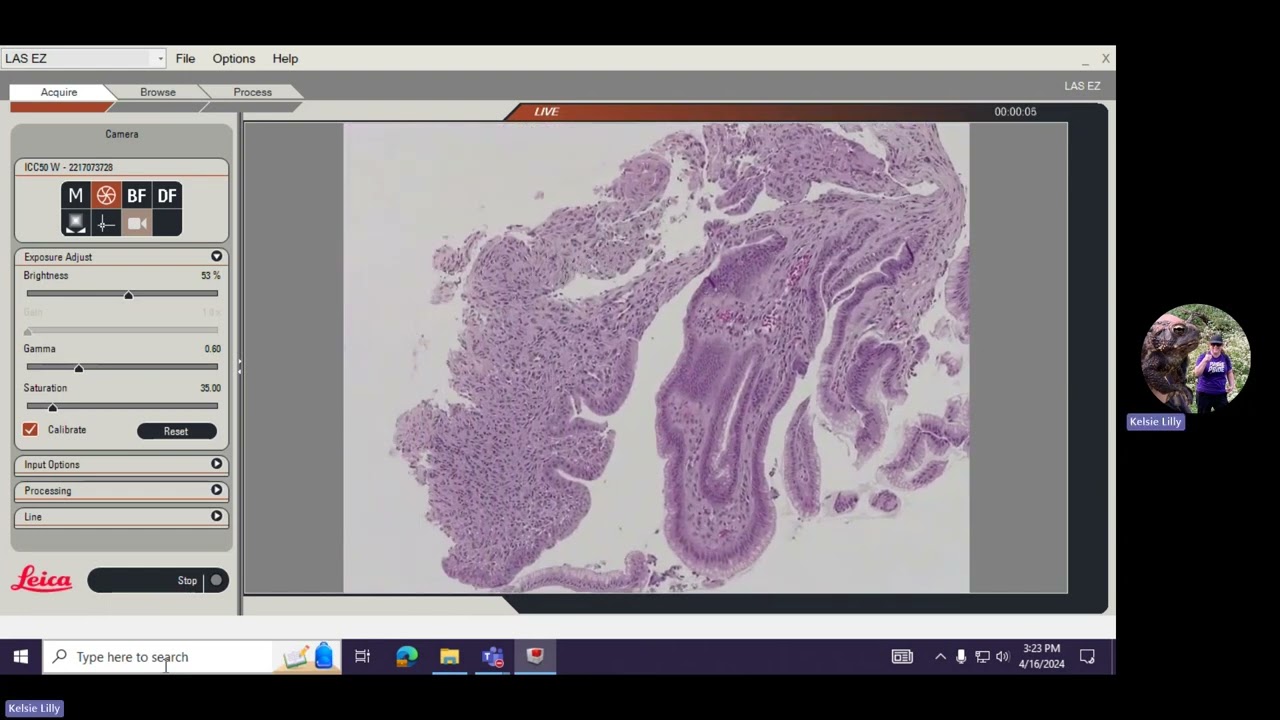Open Task View in the taskbar

tap(362, 657)
